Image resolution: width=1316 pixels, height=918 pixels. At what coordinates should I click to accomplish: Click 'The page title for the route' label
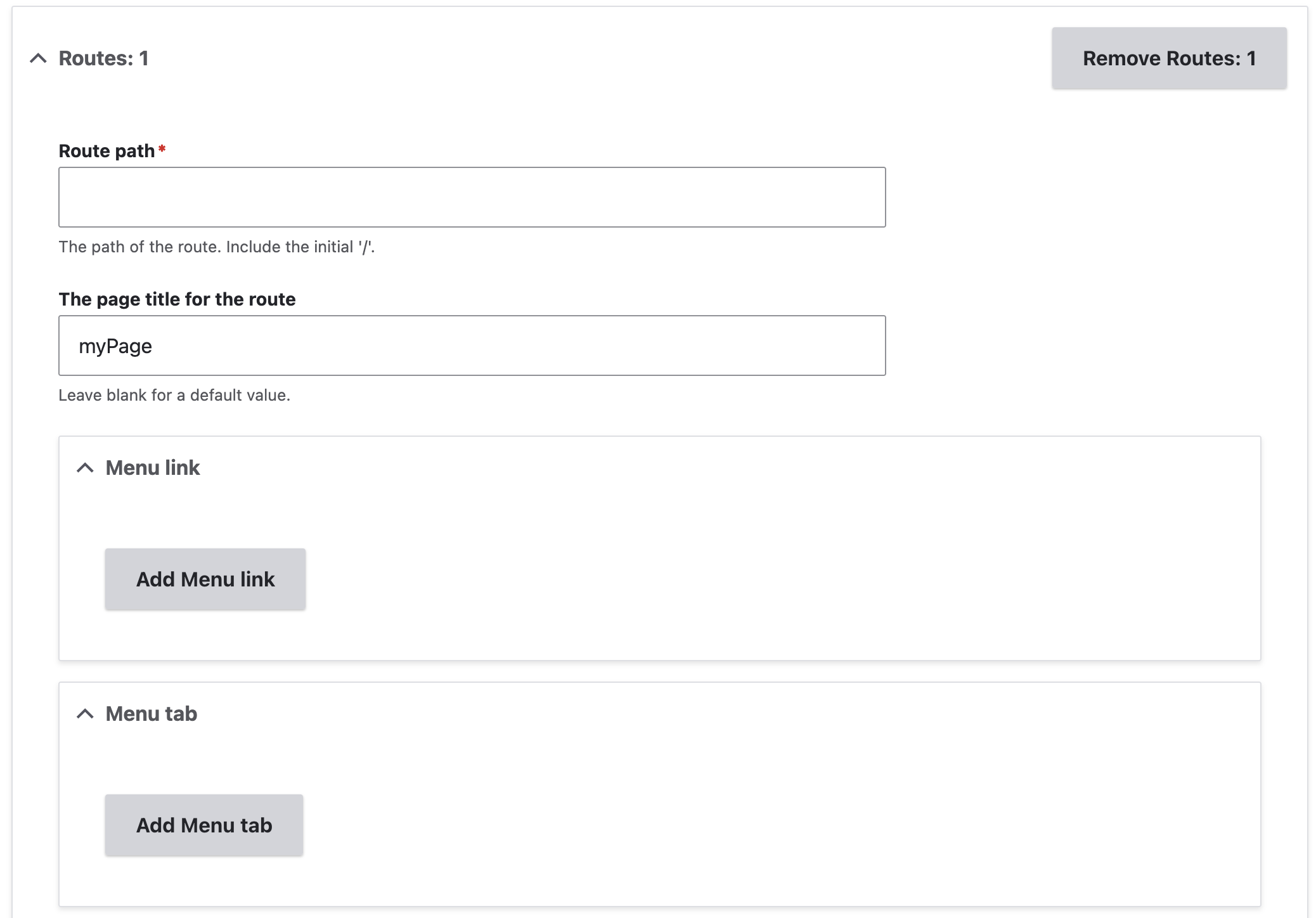tap(177, 299)
